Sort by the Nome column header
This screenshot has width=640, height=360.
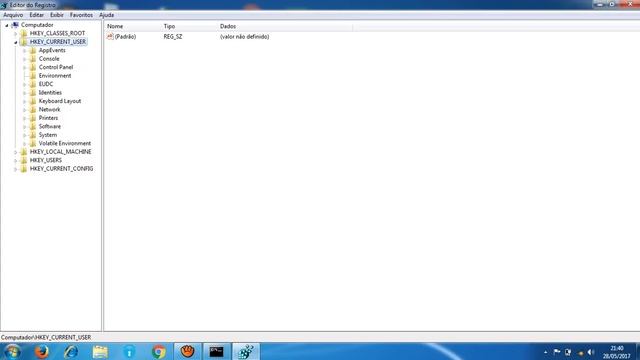click(x=133, y=26)
